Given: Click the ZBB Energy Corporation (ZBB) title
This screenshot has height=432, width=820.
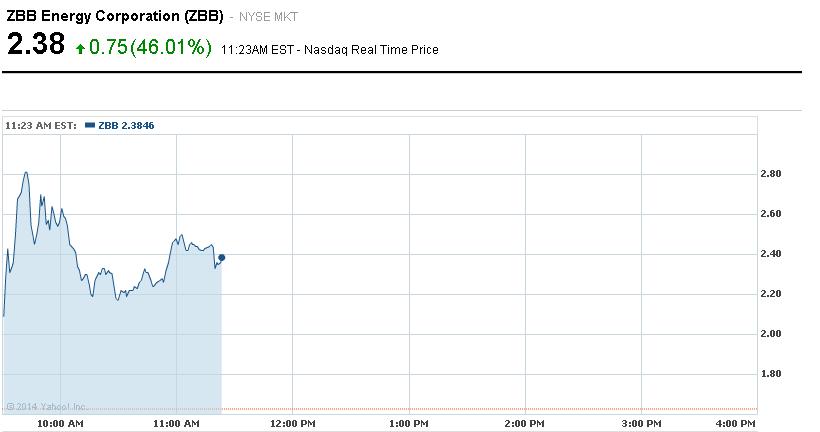Looking at the screenshot, I should (x=115, y=18).
